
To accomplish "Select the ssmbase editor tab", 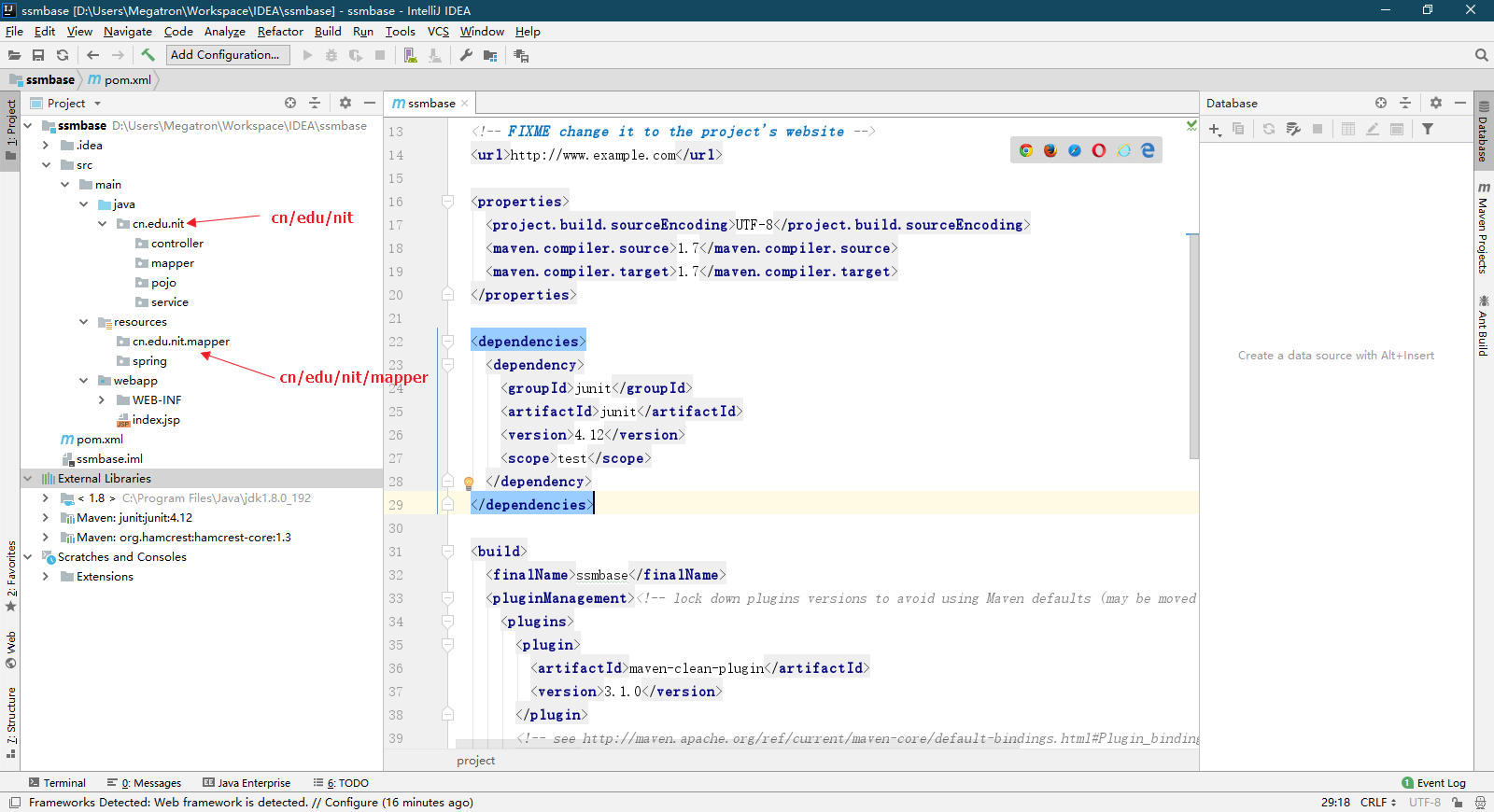I will (430, 104).
